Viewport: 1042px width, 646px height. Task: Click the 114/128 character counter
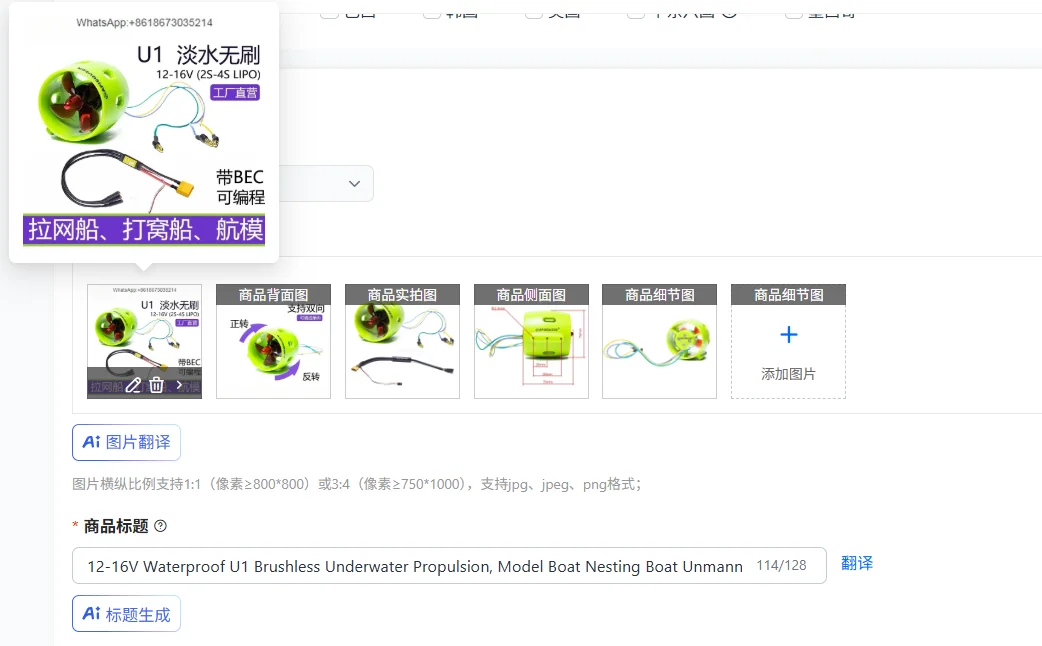[782, 566]
